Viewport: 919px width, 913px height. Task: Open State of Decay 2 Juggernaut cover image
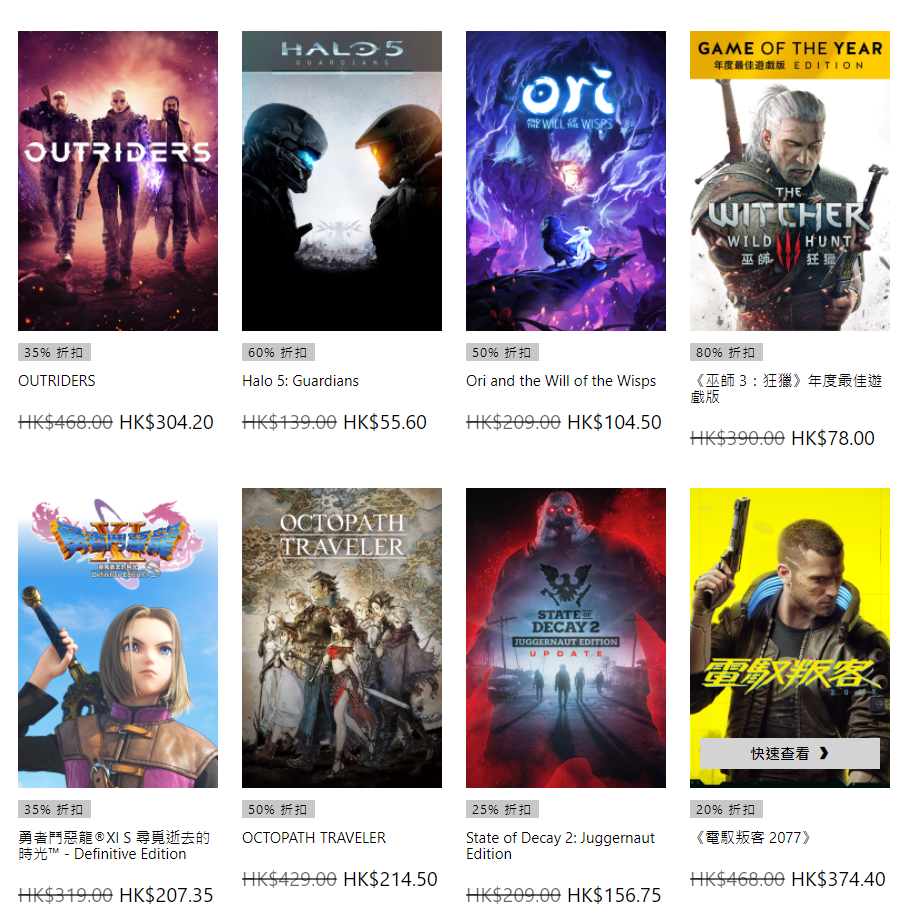pyautogui.click(x=566, y=638)
